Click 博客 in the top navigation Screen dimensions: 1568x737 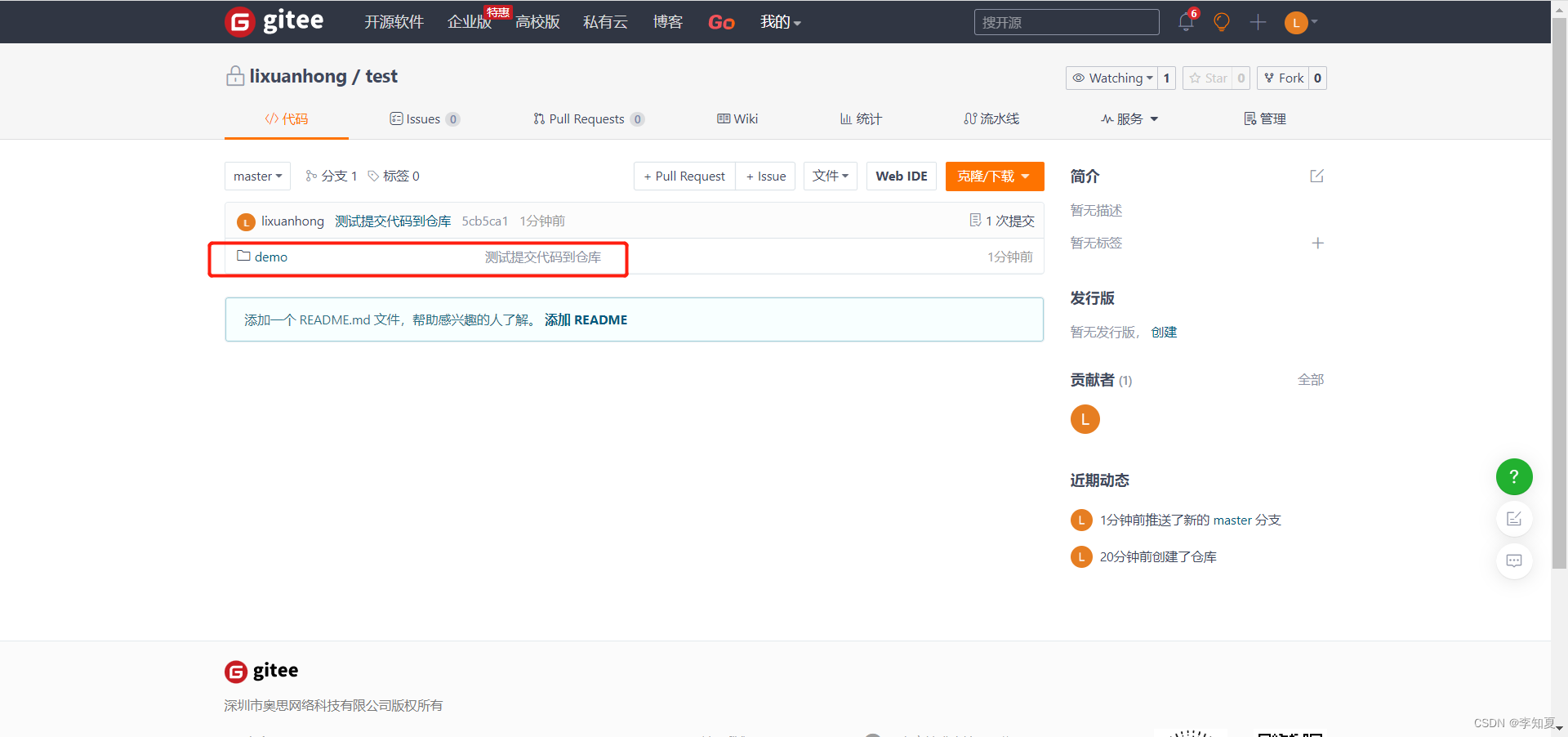(x=667, y=22)
